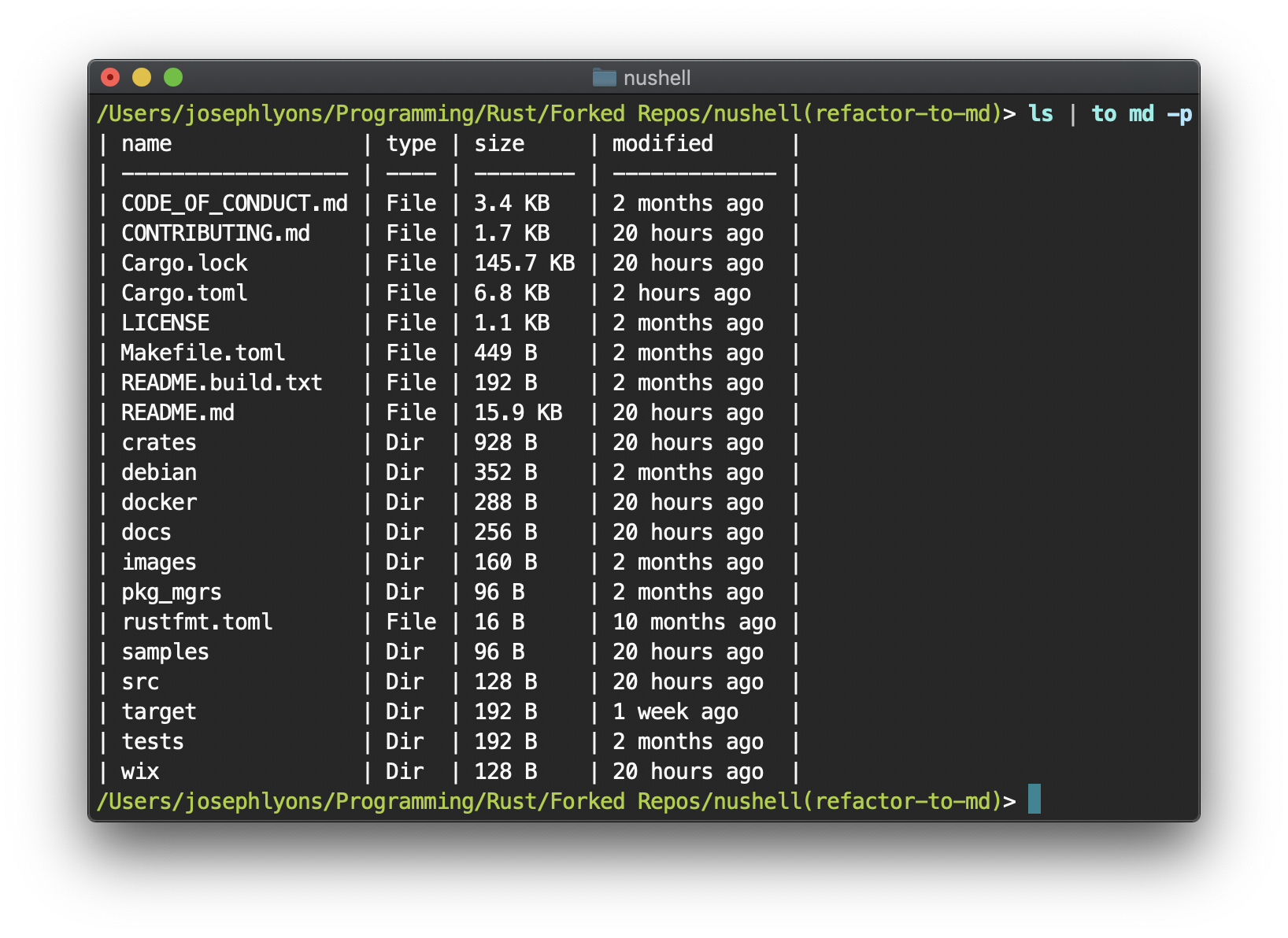Click "20 hours ago" in the crates row

pyautogui.click(x=688, y=444)
